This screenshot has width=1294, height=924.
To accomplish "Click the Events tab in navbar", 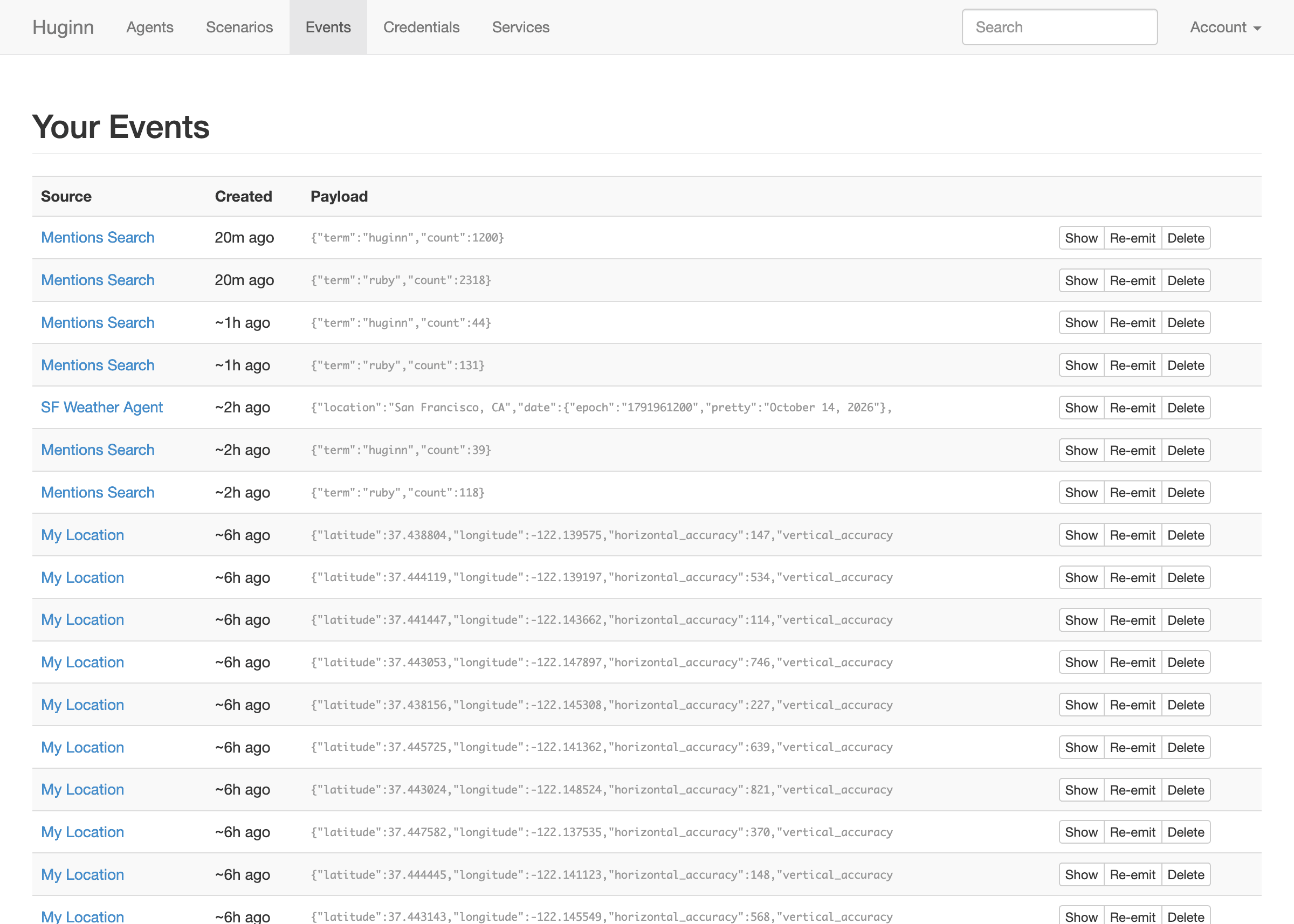I will pyautogui.click(x=328, y=27).
